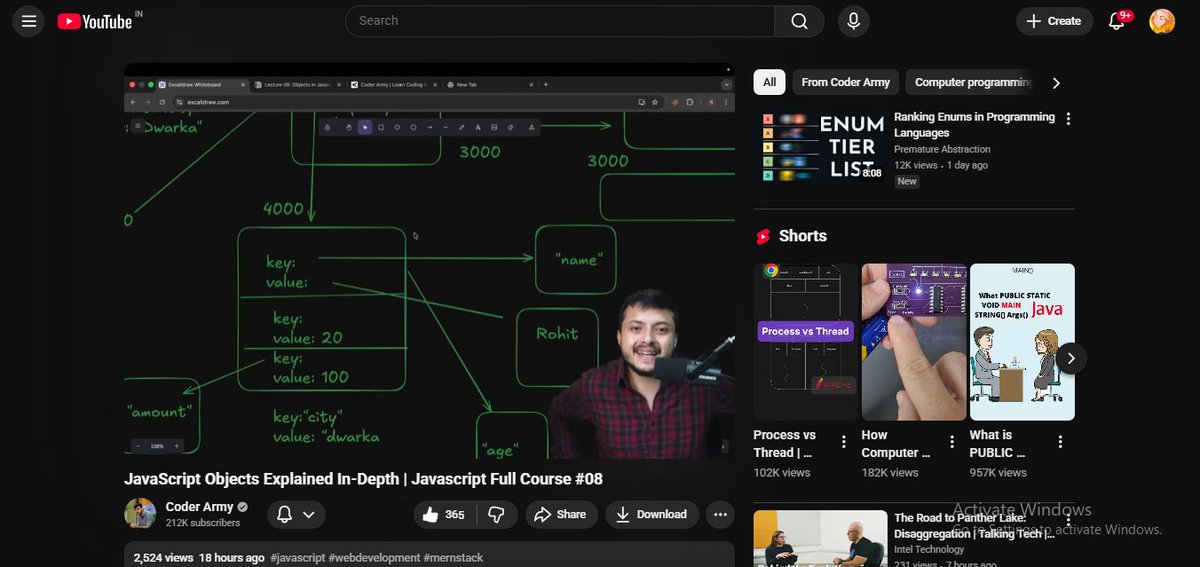Select the From Coder Army chip
The image size is (1200, 567).
845,82
